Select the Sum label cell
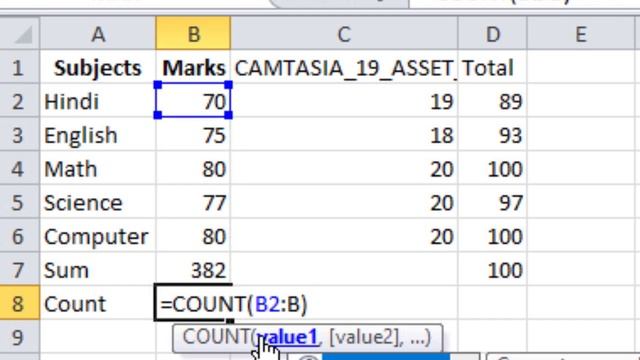 [98, 269]
